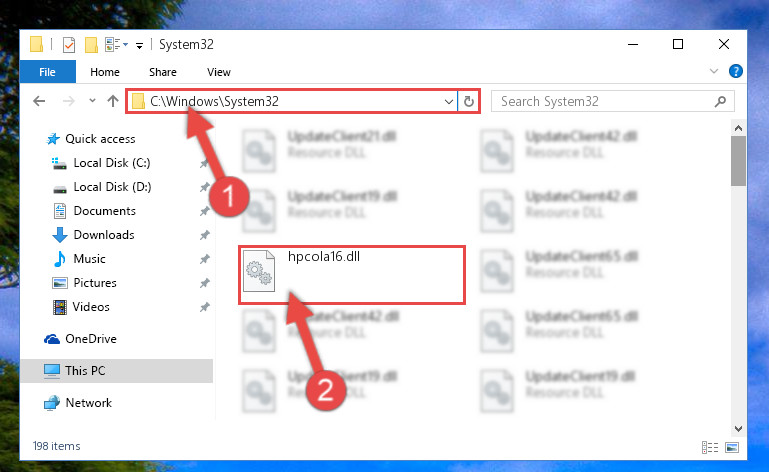Click the search magnifier icon

(720, 101)
